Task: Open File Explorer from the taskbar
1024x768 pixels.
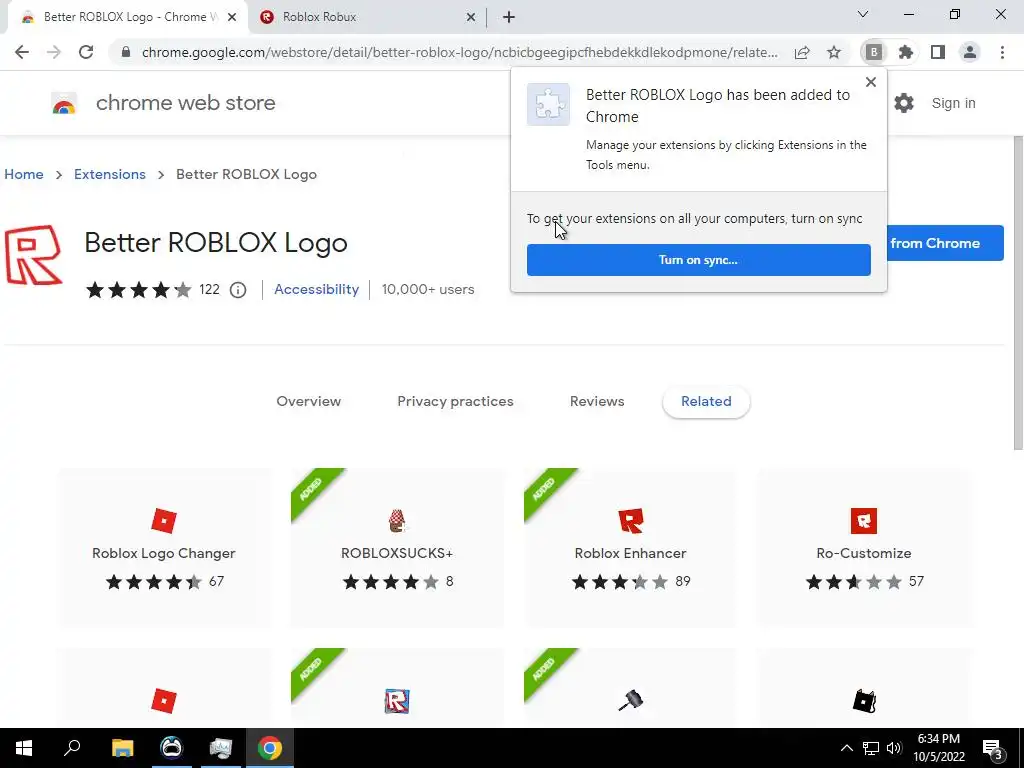Action: point(122,748)
